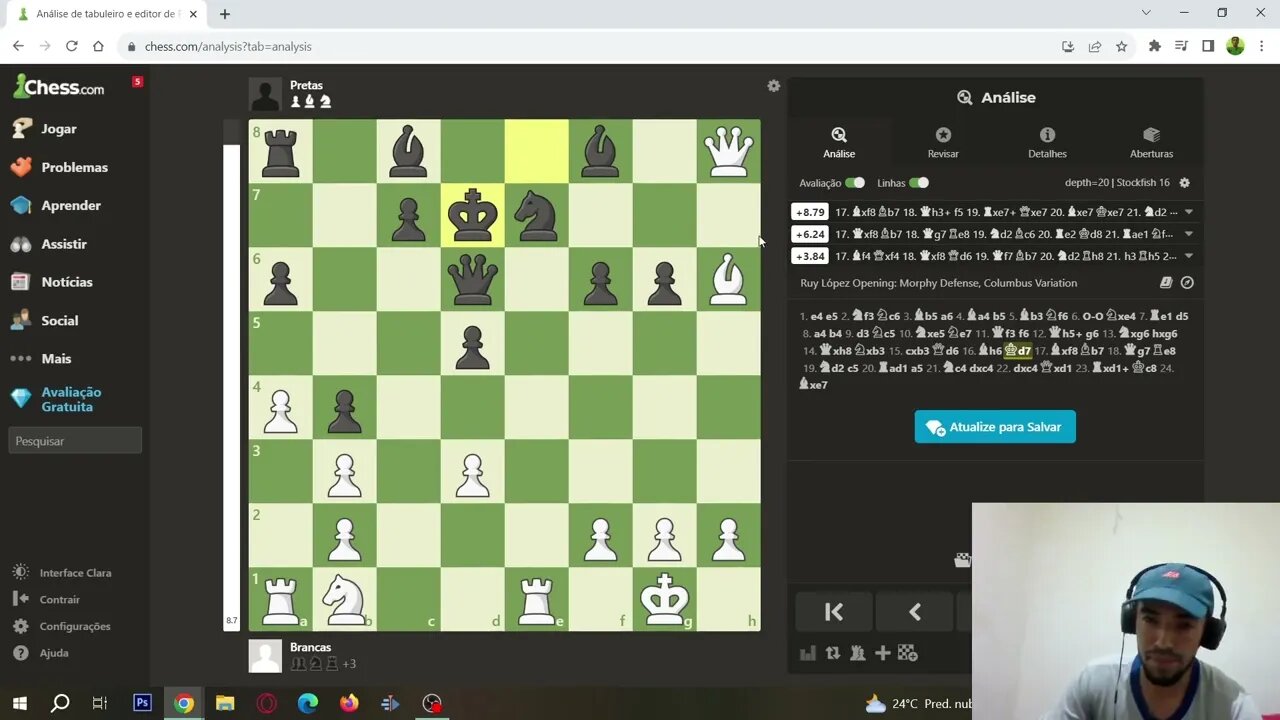Flip the board with the arrows icon

(x=833, y=653)
